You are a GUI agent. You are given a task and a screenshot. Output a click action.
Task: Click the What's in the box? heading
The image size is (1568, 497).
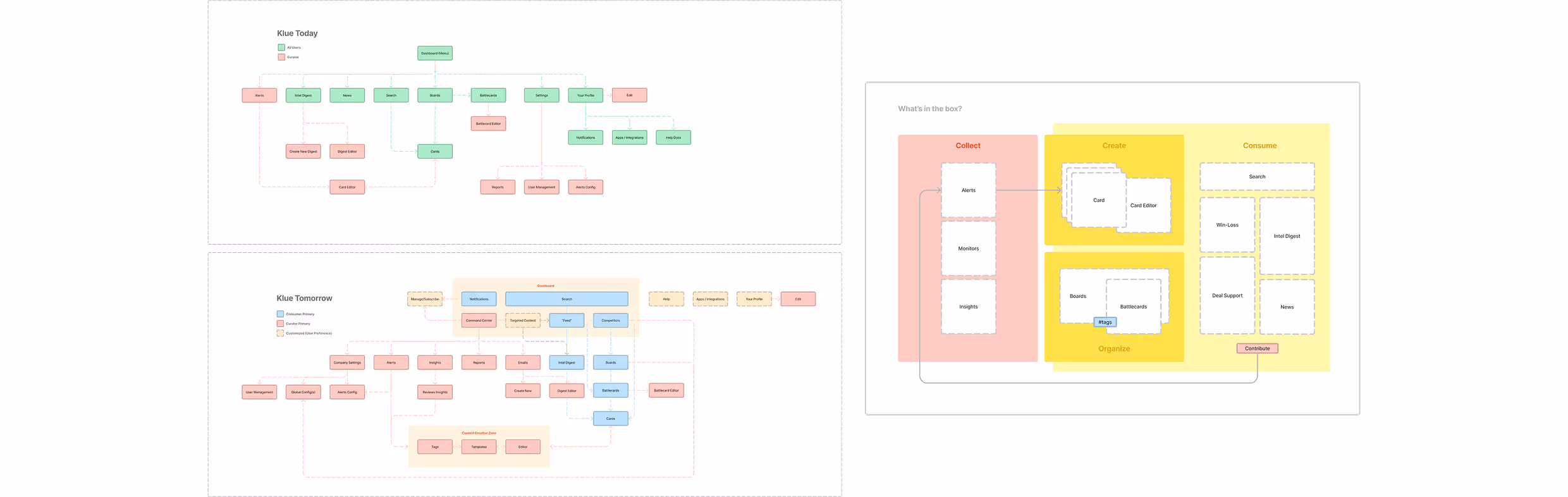930,109
